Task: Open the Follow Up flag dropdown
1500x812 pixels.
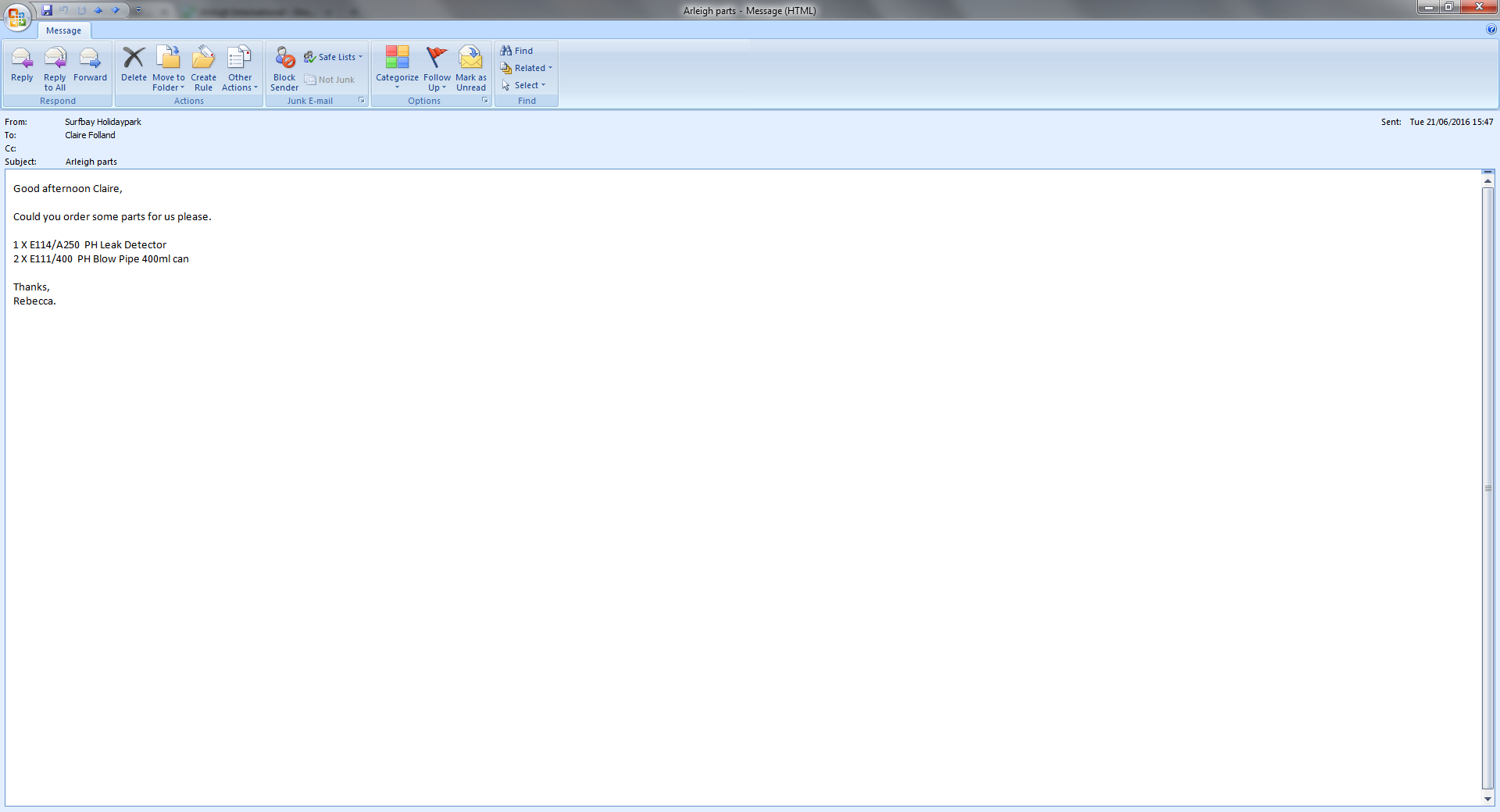Action: tap(437, 83)
